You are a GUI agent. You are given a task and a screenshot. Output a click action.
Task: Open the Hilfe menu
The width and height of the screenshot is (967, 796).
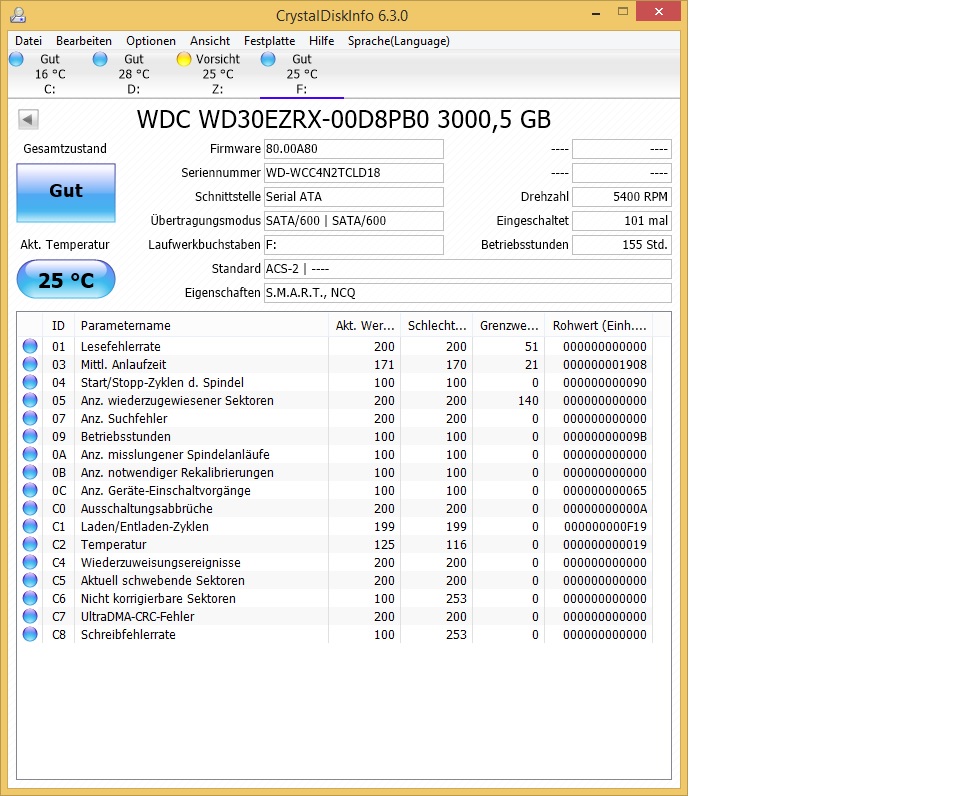coord(321,41)
